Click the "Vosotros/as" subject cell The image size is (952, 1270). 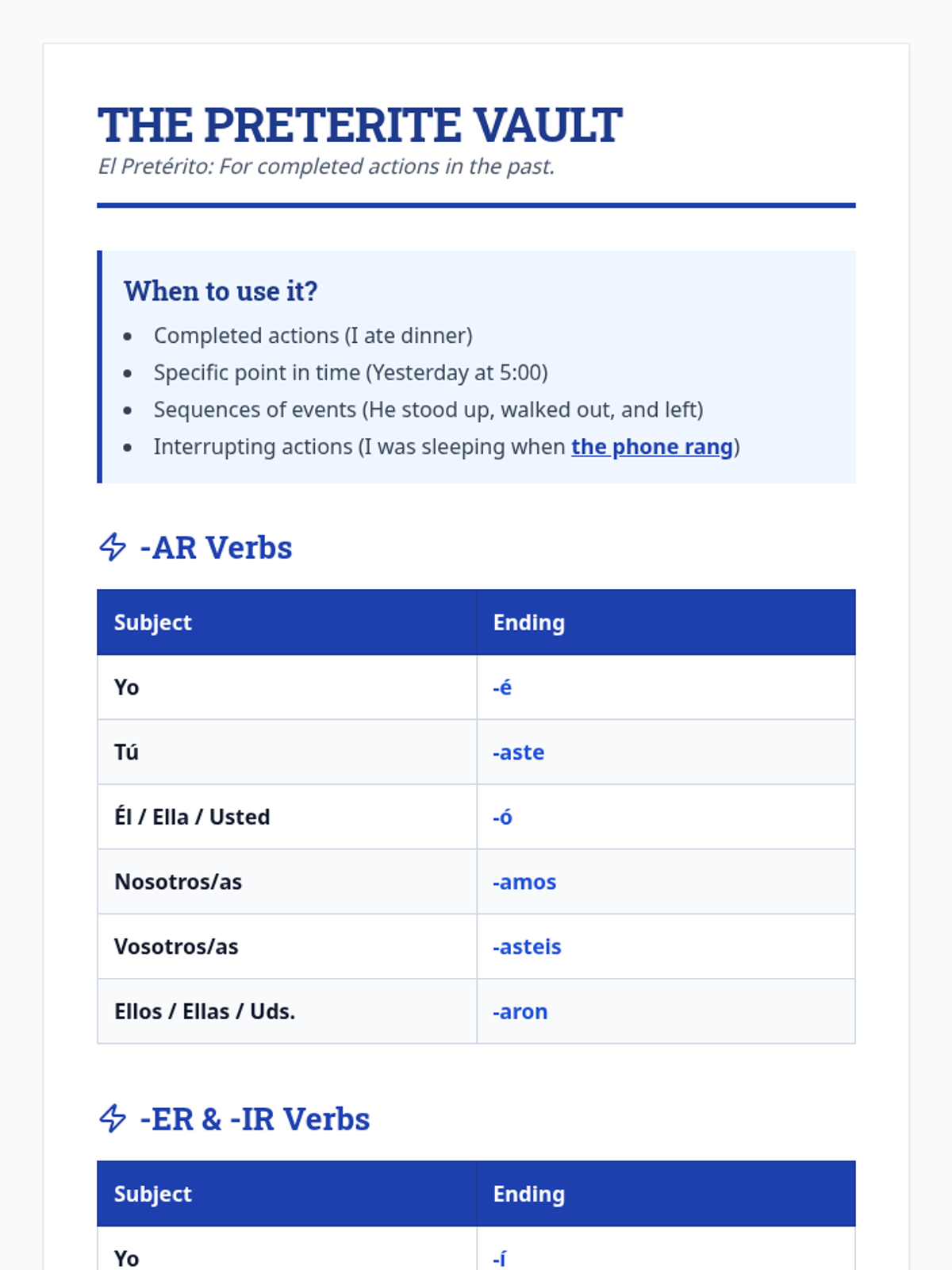pyautogui.click(x=176, y=947)
